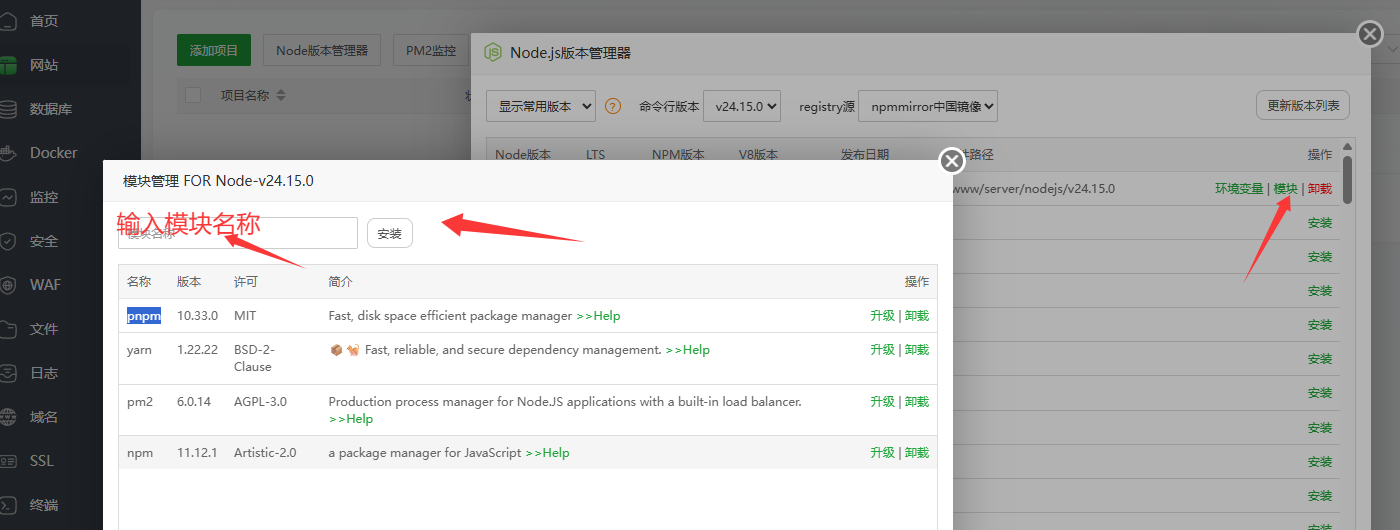Click the red 卸载 link for v24.15.0
The width and height of the screenshot is (1400, 530).
[x=1320, y=189]
